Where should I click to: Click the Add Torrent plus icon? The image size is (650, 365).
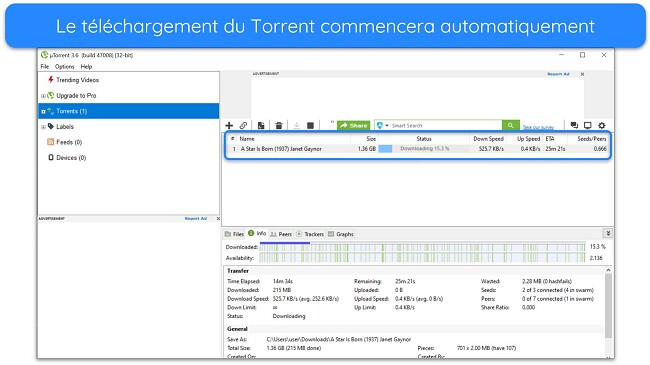coord(229,125)
